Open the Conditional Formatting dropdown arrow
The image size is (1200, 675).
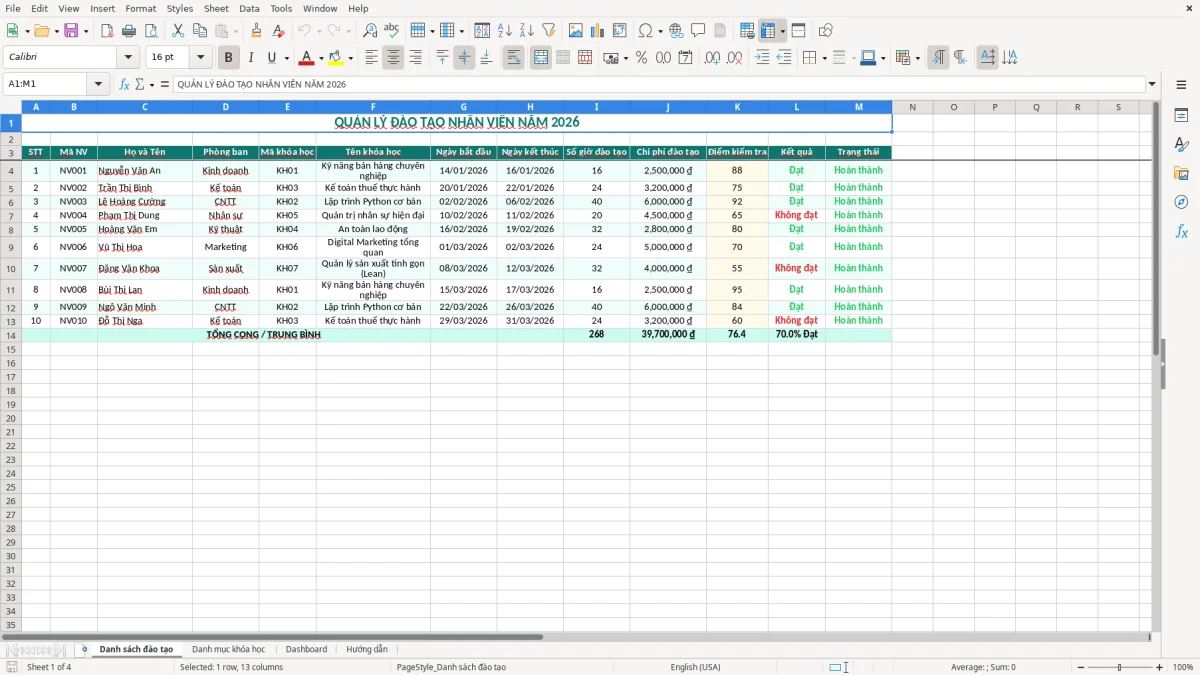pyautogui.click(x=917, y=58)
